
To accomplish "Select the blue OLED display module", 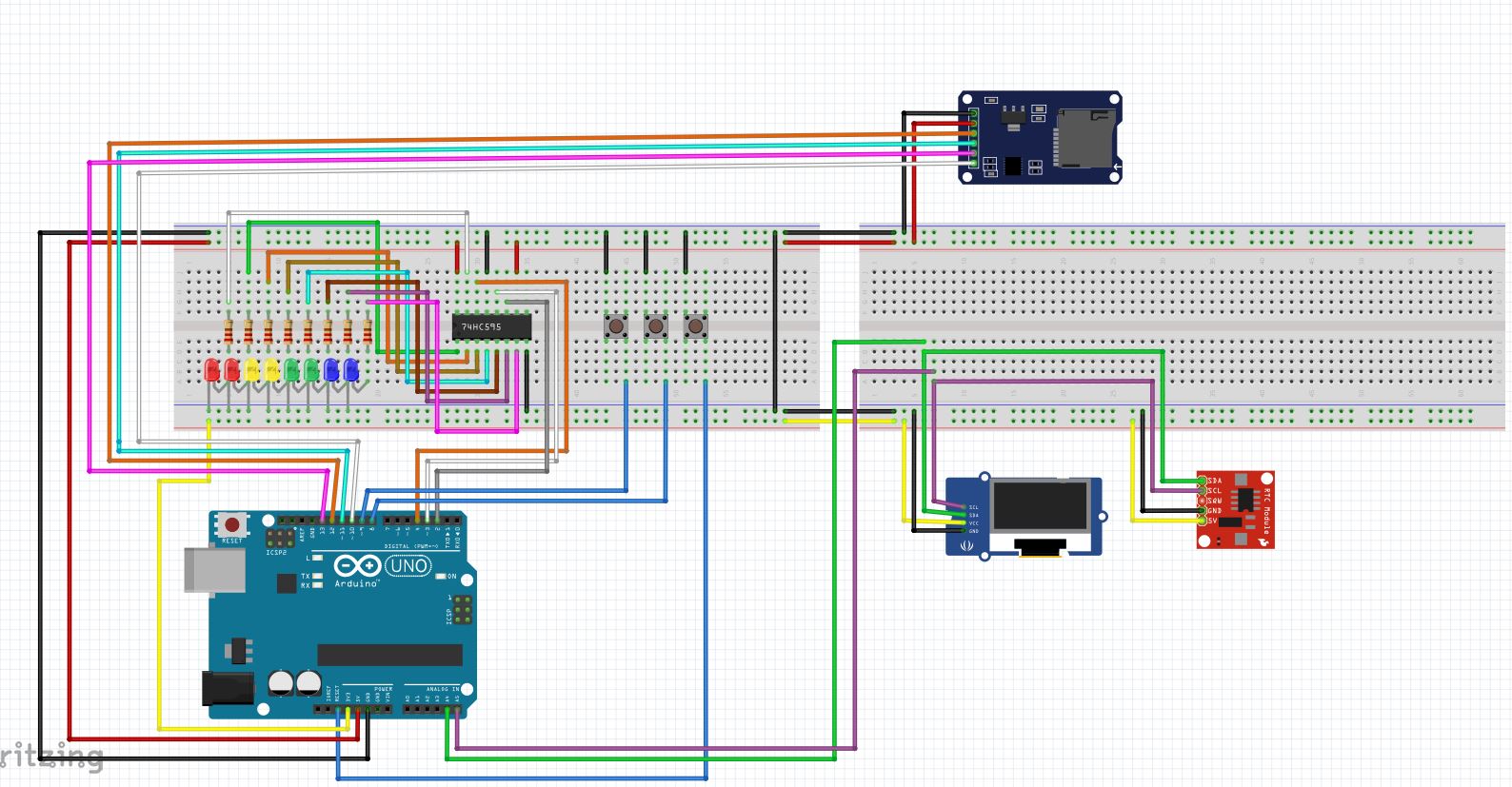I will point(1024,517).
